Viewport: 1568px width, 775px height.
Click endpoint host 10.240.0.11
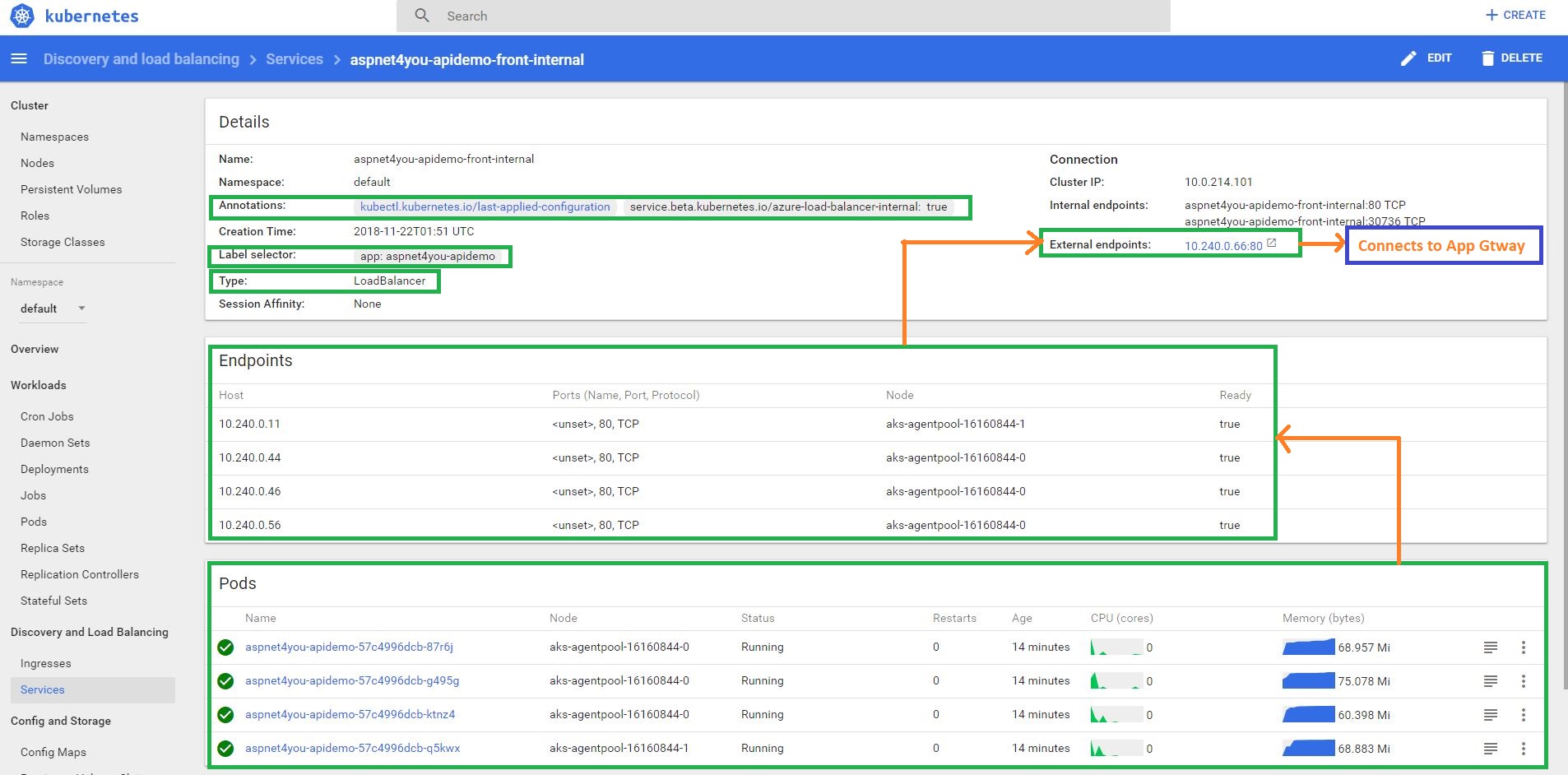point(249,424)
